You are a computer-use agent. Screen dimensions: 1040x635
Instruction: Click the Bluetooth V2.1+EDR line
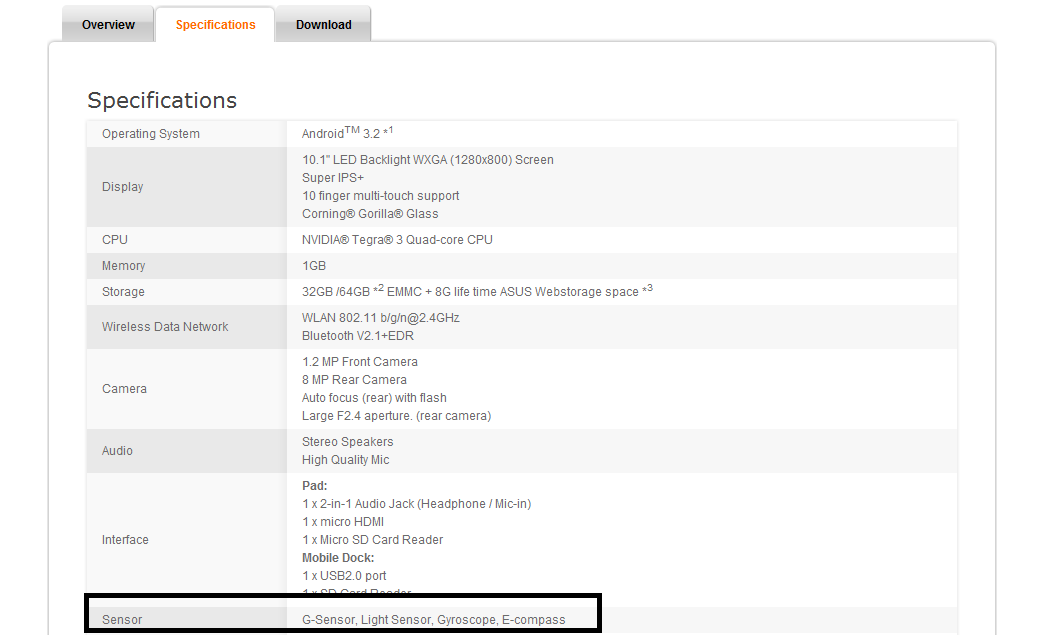point(358,336)
